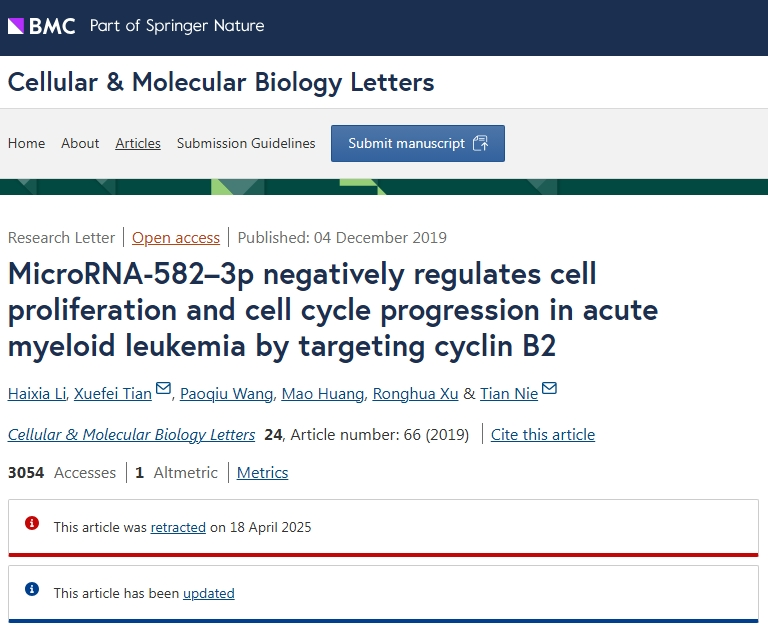768x633 pixels.
Task: View author Ronghua Xu details
Action: click(x=415, y=394)
